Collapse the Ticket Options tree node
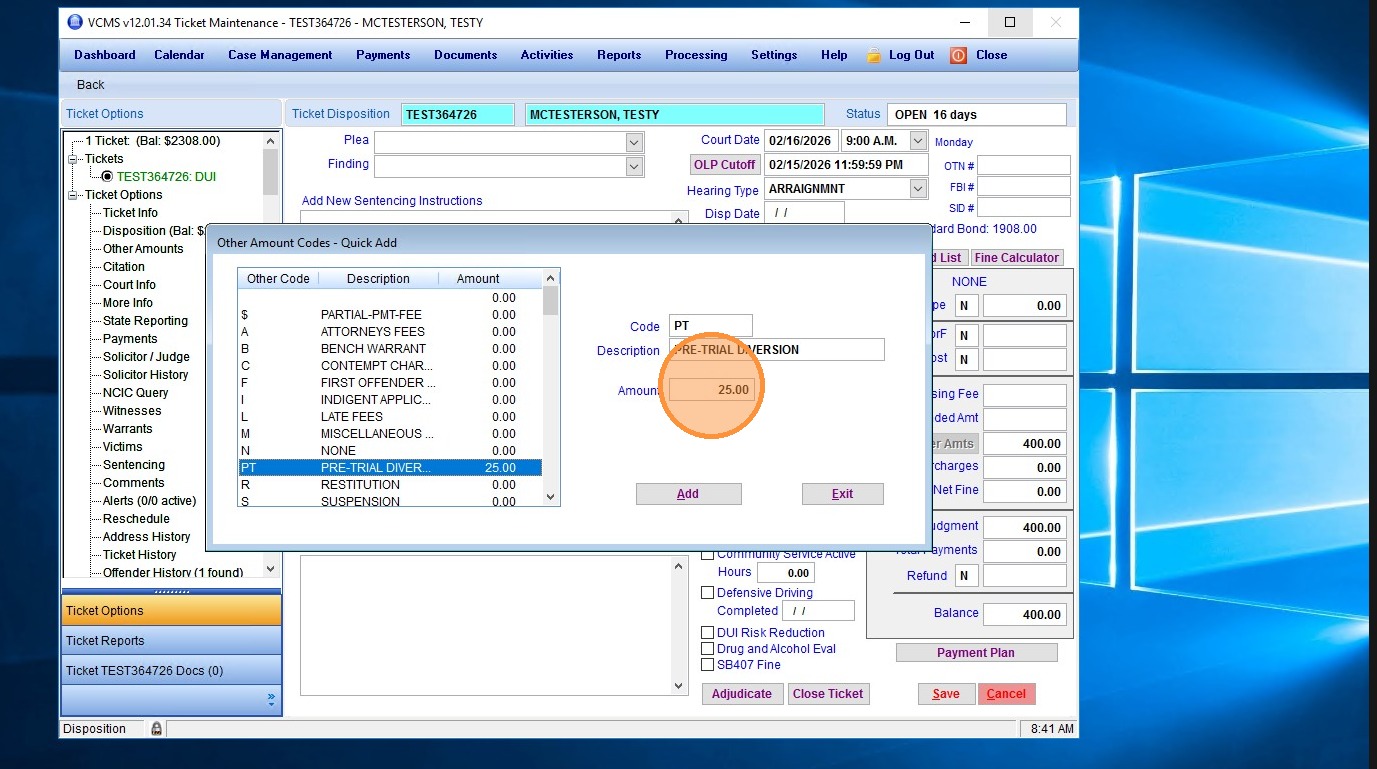 coord(73,195)
